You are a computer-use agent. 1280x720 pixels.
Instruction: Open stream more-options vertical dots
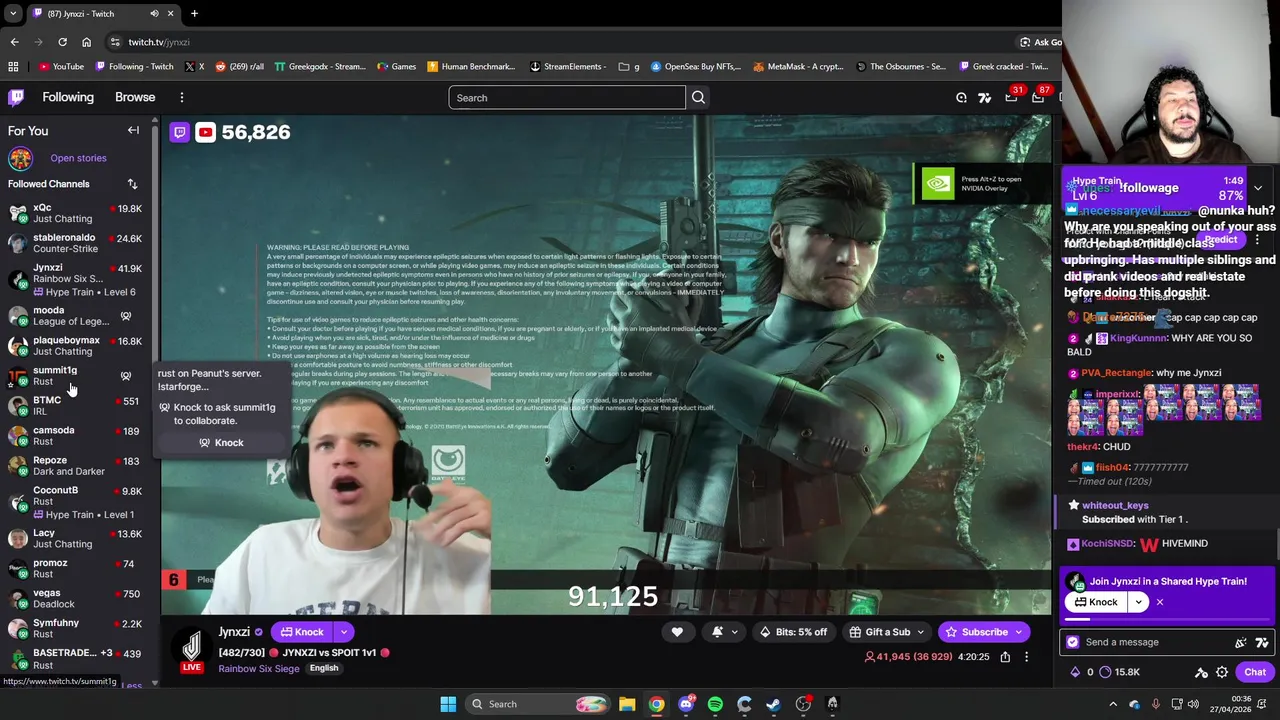1026,657
